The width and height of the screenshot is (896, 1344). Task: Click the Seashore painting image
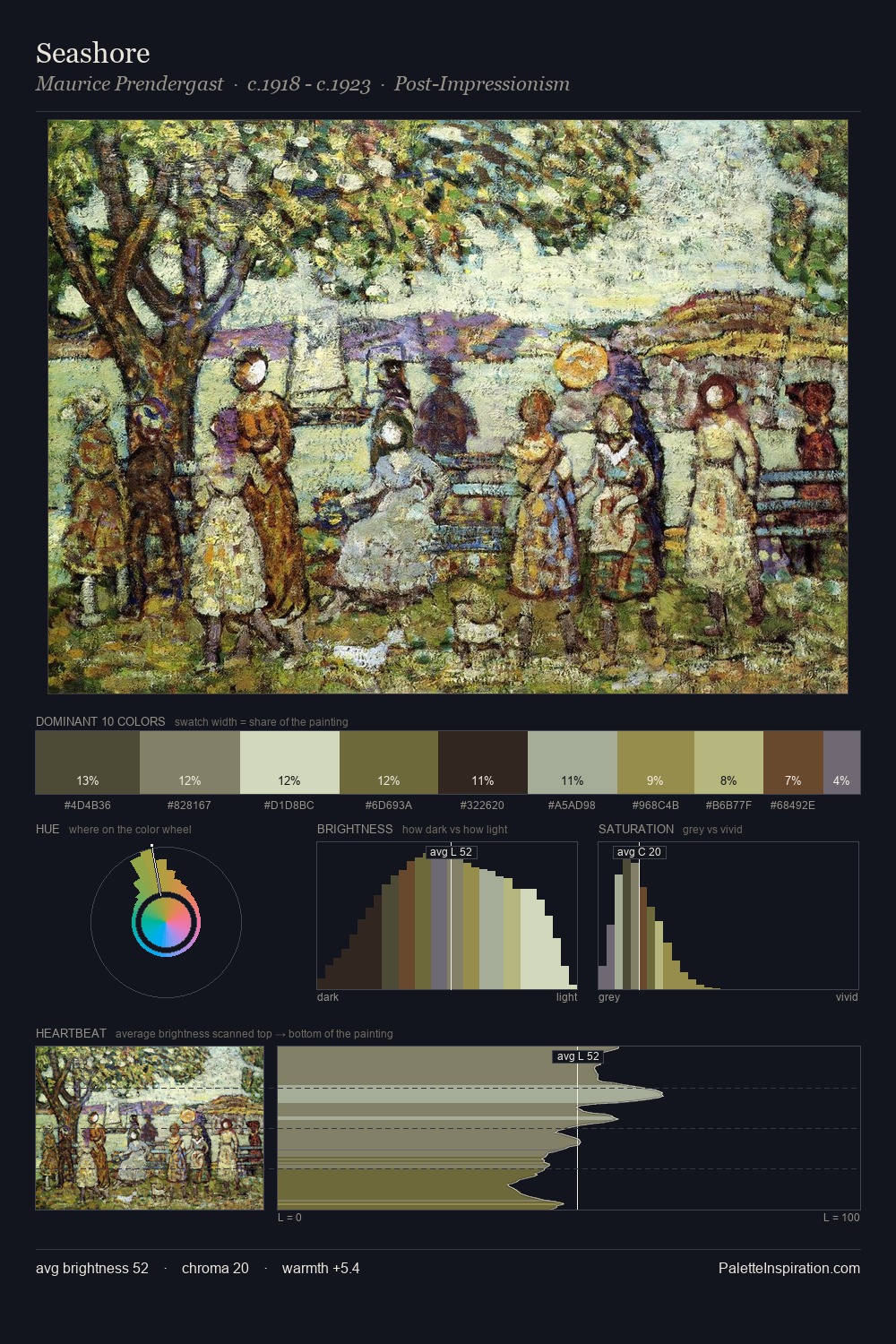(x=448, y=407)
